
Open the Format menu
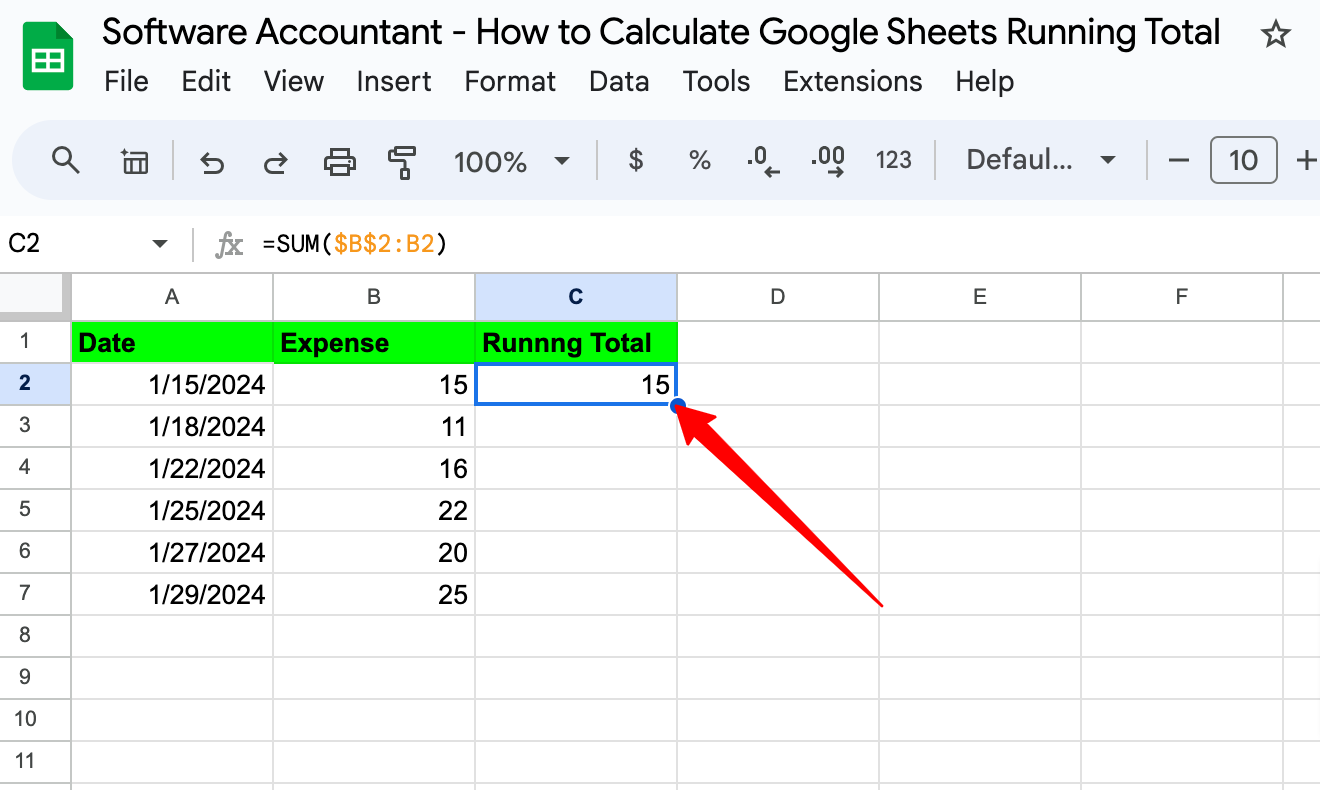(510, 81)
